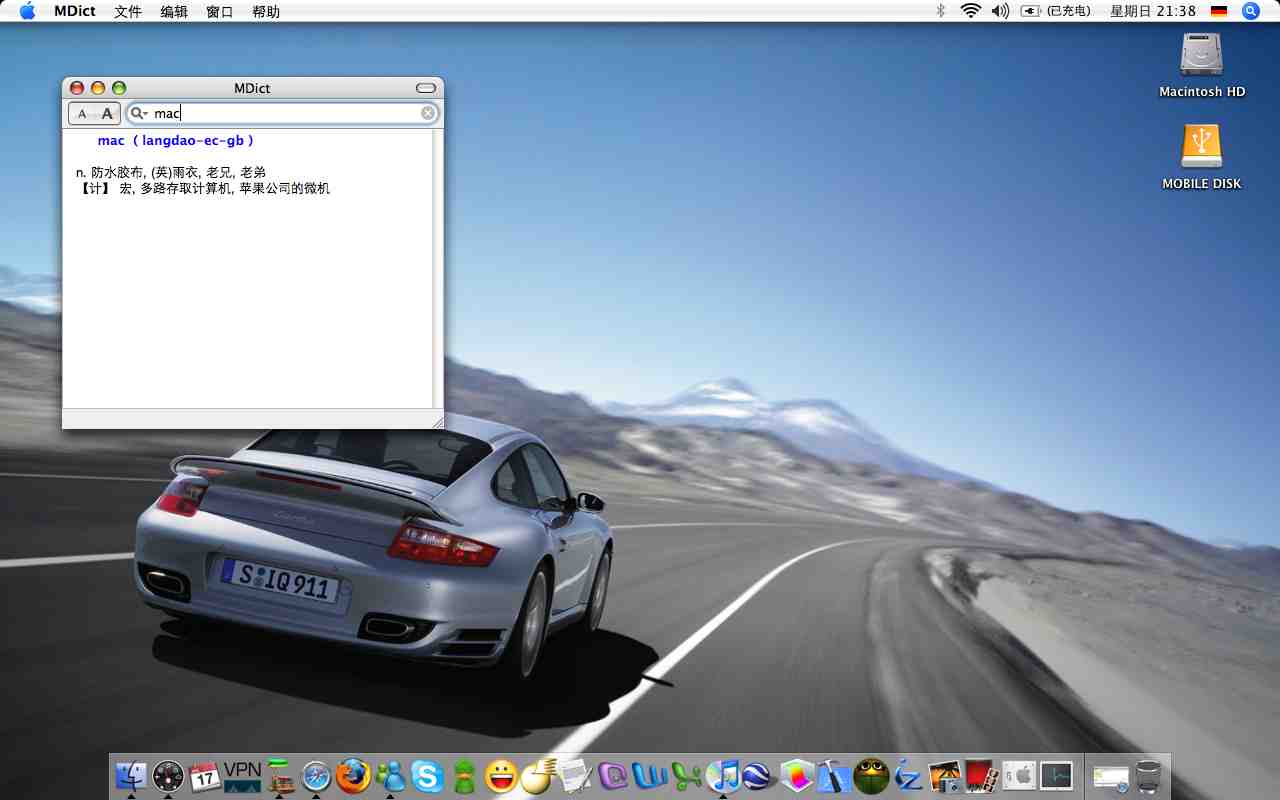
Task: Open Skype from the Dock
Action: 428,776
